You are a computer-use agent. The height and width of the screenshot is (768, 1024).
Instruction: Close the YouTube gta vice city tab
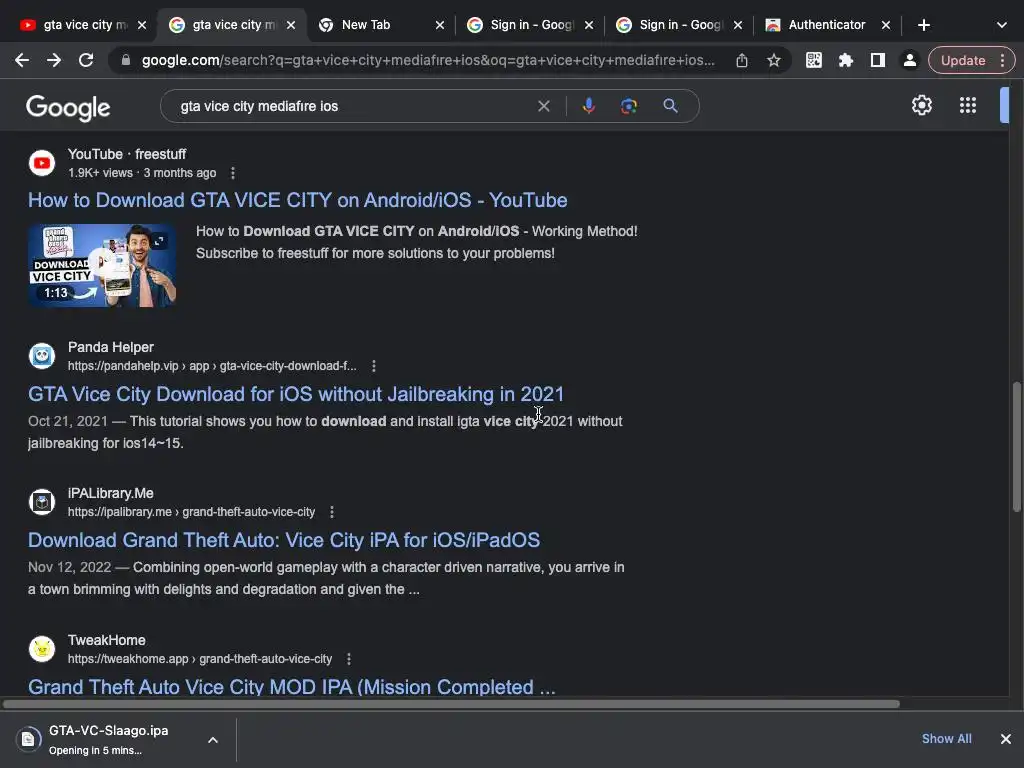(142, 25)
